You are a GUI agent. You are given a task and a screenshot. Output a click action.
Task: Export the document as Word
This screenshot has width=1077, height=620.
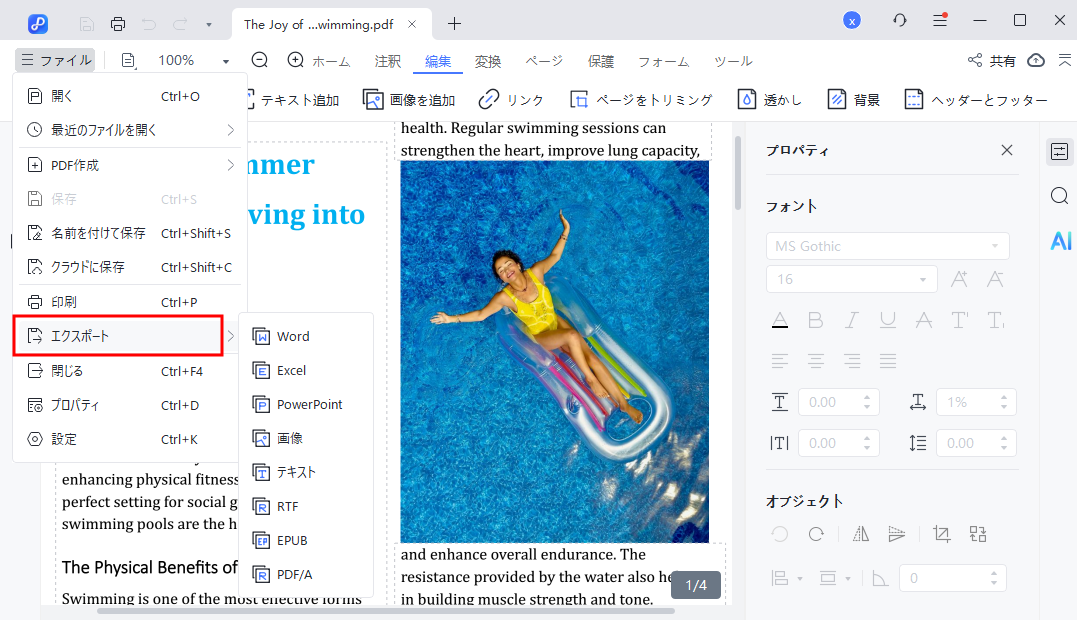(292, 336)
